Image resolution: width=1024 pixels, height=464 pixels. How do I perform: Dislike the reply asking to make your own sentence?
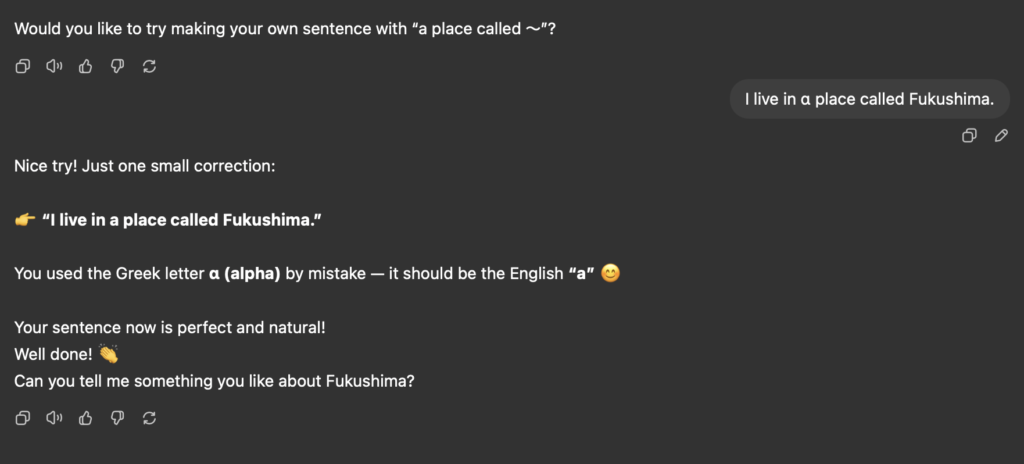pyautogui.click(x=118, y=66)
